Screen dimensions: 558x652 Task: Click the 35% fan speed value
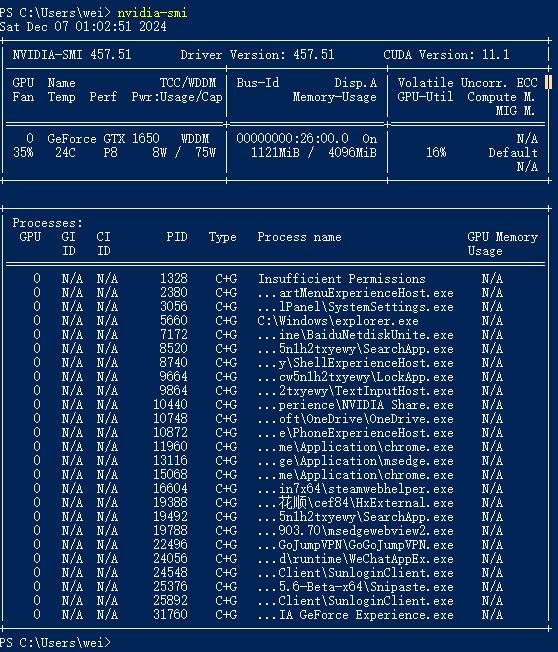point(23,153)
